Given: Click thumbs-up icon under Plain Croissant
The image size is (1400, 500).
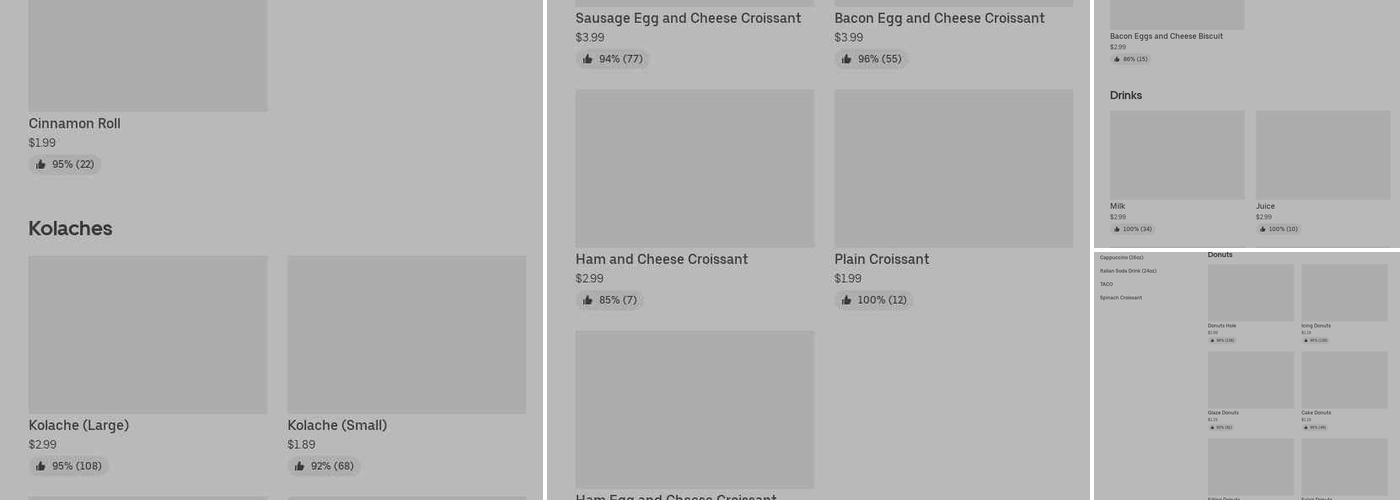Looking at the screenshot, I should pyautogui.click(x=847, y=301).
